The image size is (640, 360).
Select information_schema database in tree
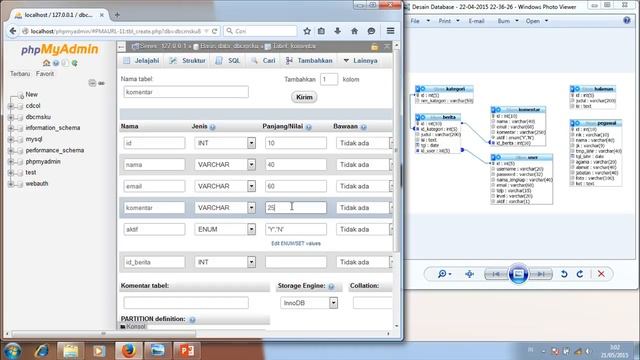pos(53,128)
